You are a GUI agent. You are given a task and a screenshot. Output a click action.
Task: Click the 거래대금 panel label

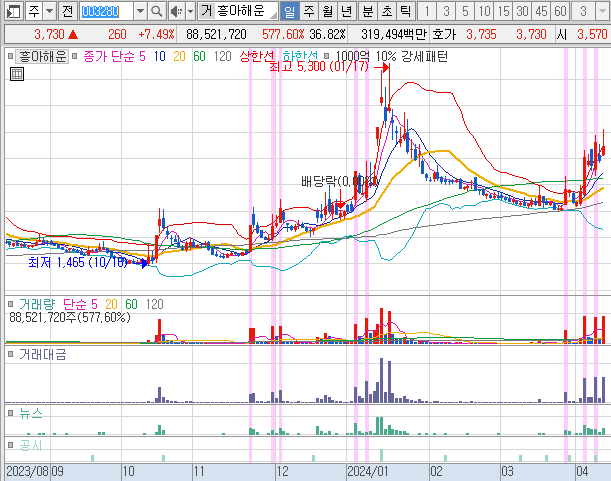click(42, 354)
